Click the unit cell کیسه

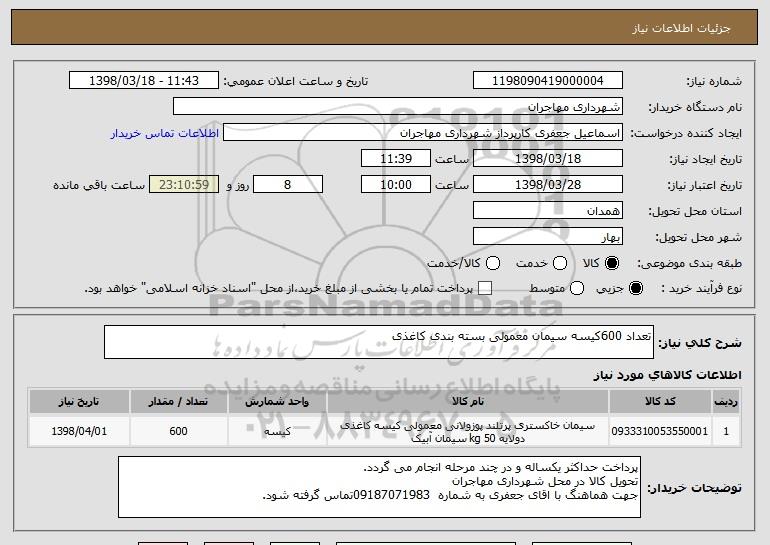point(277,431)
